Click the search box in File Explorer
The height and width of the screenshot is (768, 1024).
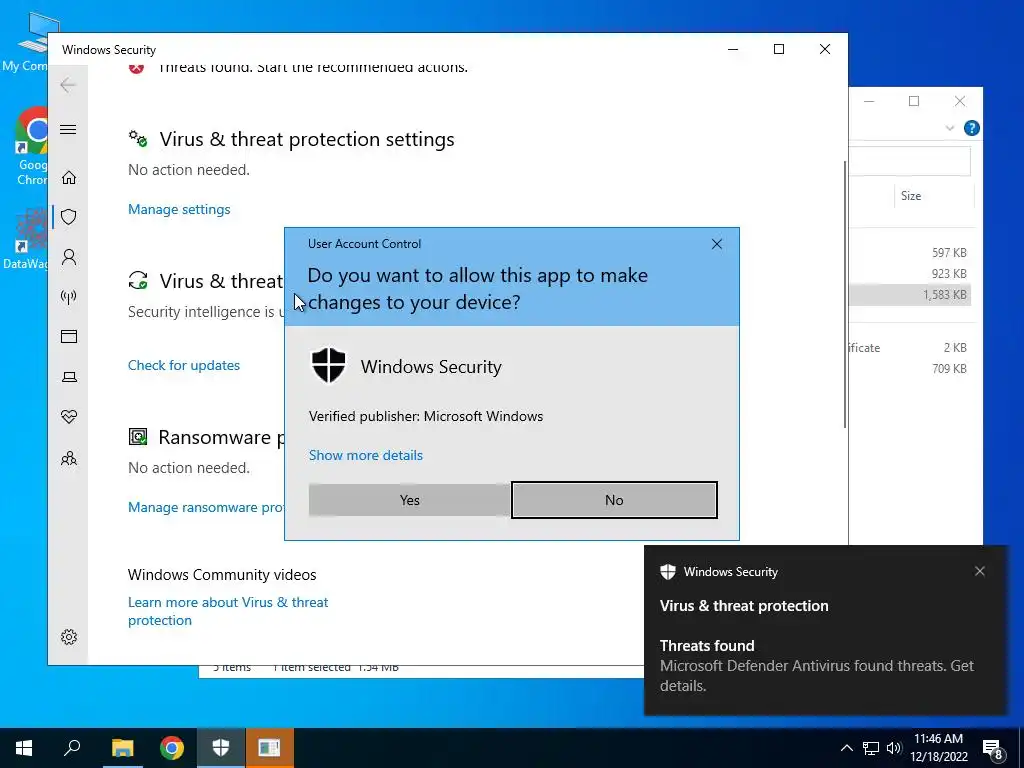coord(910,161)
